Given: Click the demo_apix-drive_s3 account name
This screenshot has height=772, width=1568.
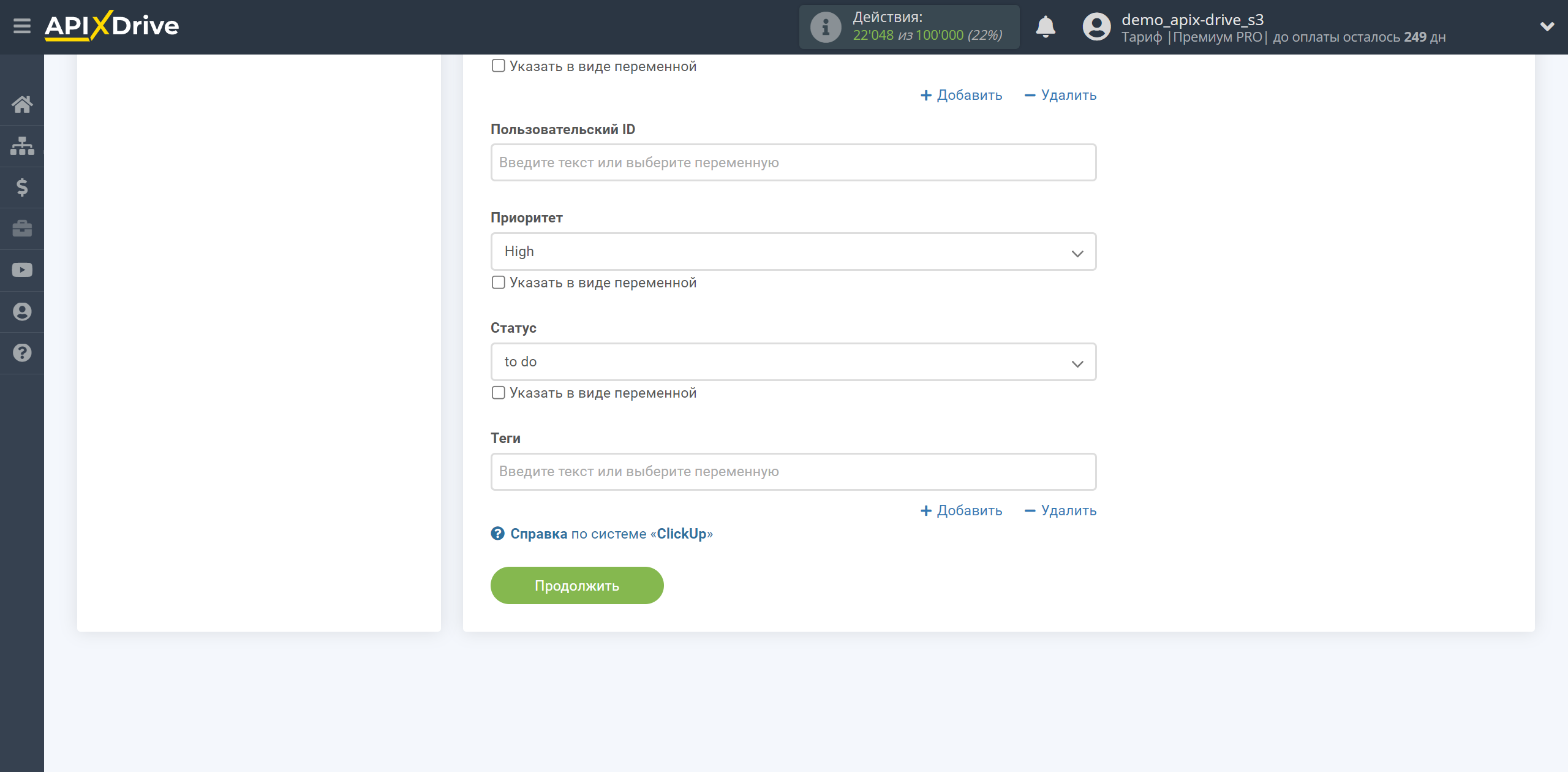Looking at the screenshot, I should pos(1193,20).
